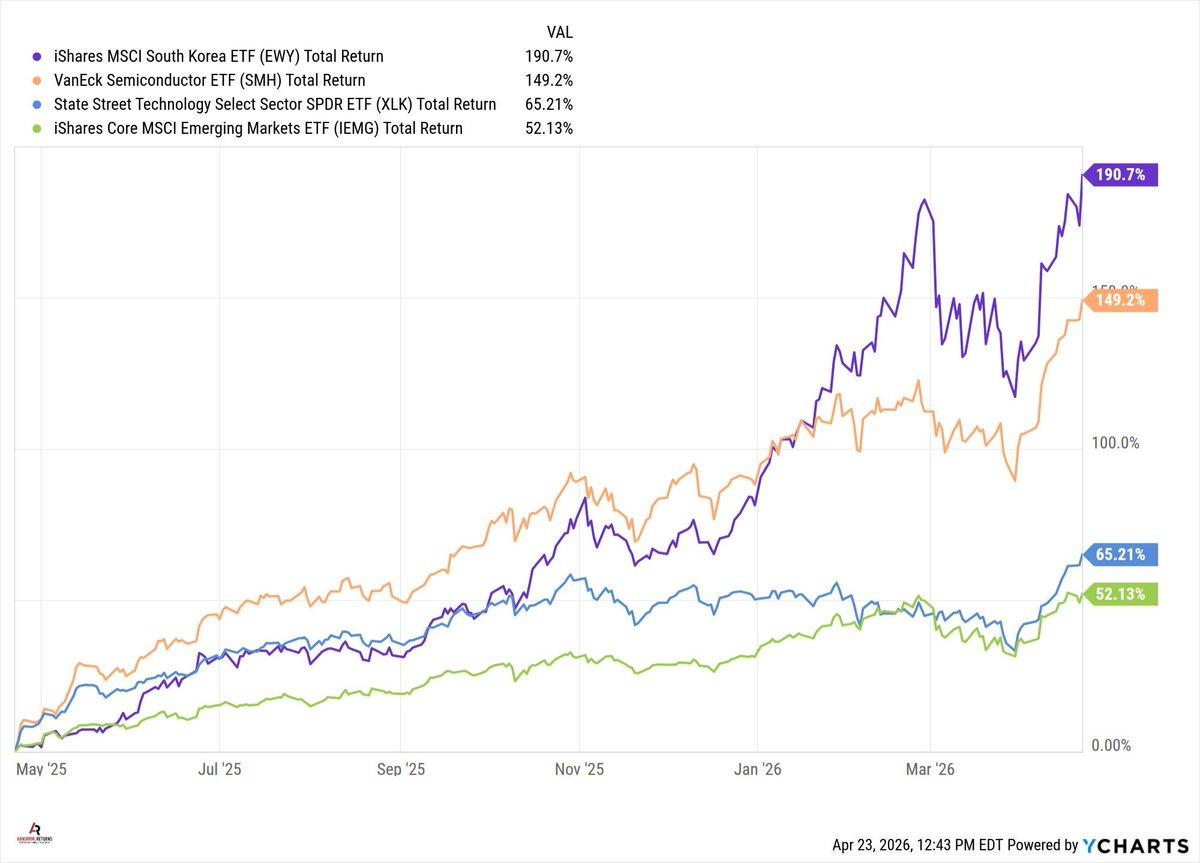The image size is (1200, 863).
Task: Click the orange SMH legend dot
Action: (38, 81)
